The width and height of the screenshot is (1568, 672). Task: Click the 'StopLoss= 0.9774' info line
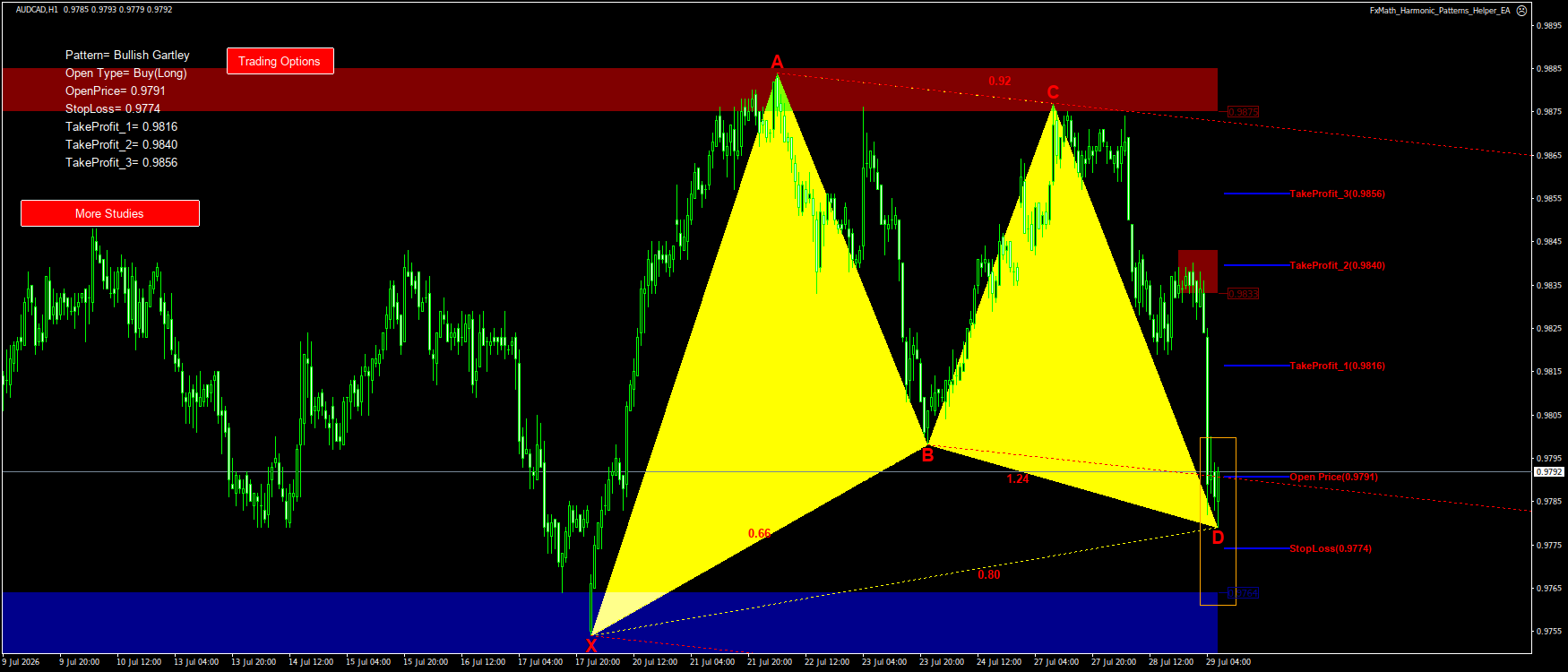pyautogui.click(x=113, y=108)
